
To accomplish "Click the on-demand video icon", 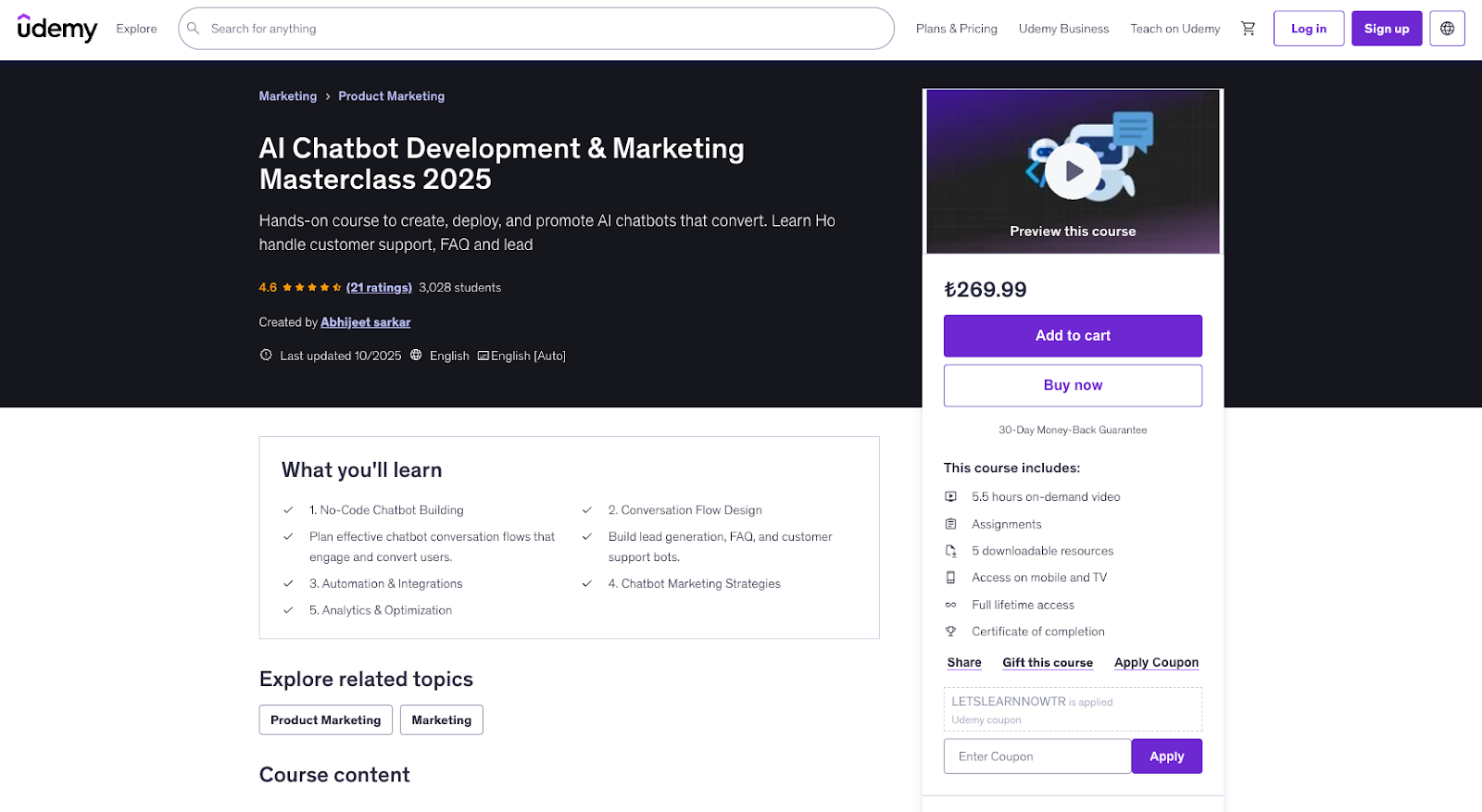I will [x=950, y=497].
